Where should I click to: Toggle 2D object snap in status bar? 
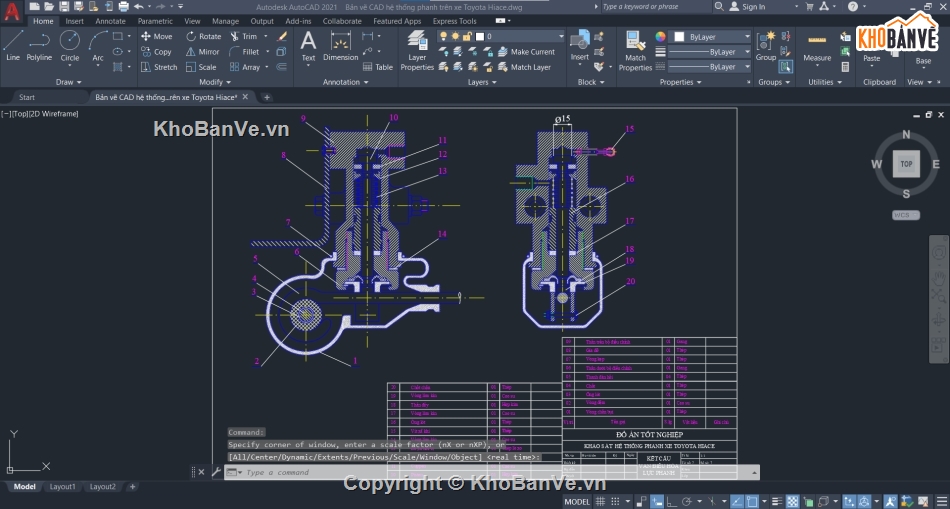[752, 501]
